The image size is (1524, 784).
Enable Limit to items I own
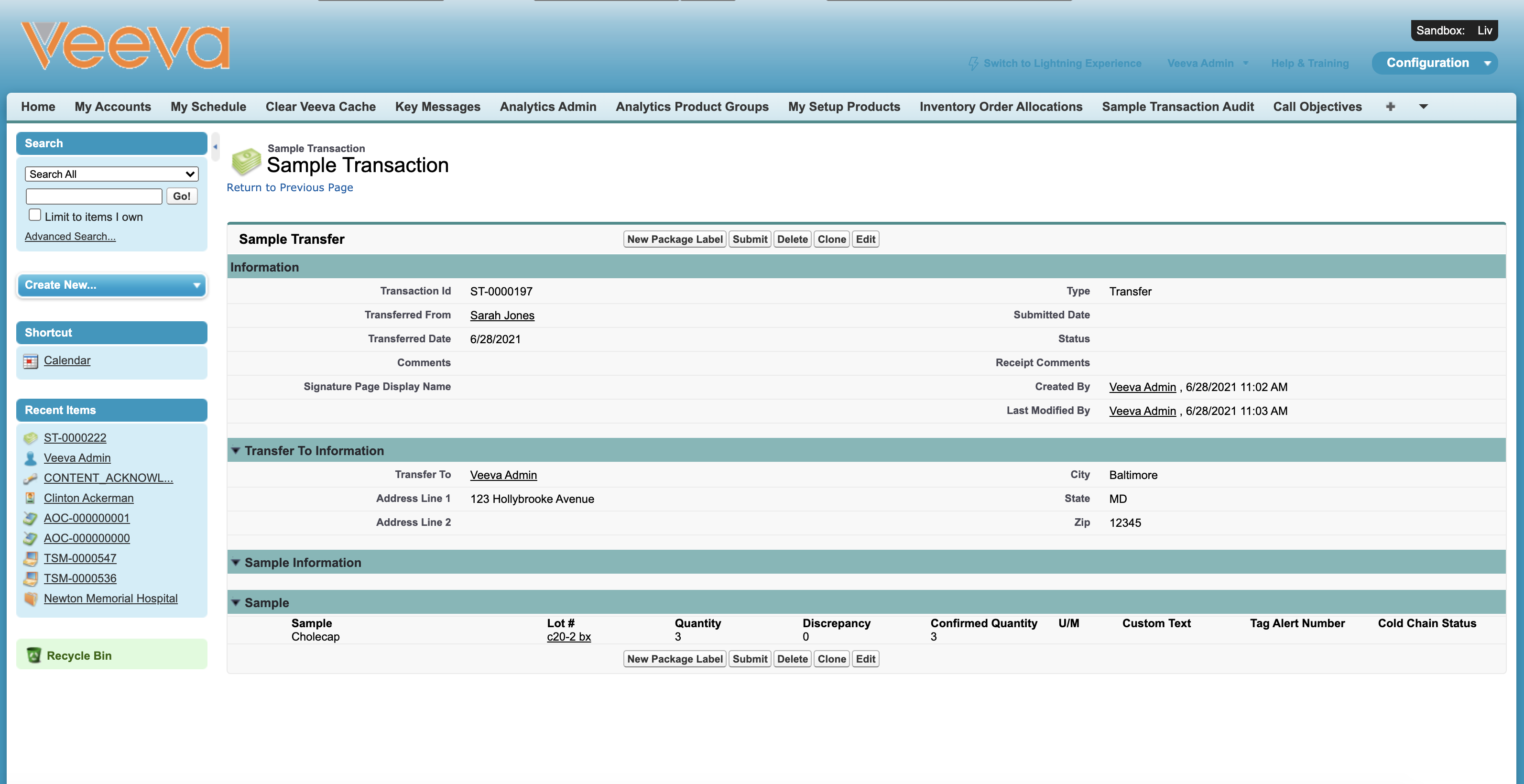click(35, 216)
